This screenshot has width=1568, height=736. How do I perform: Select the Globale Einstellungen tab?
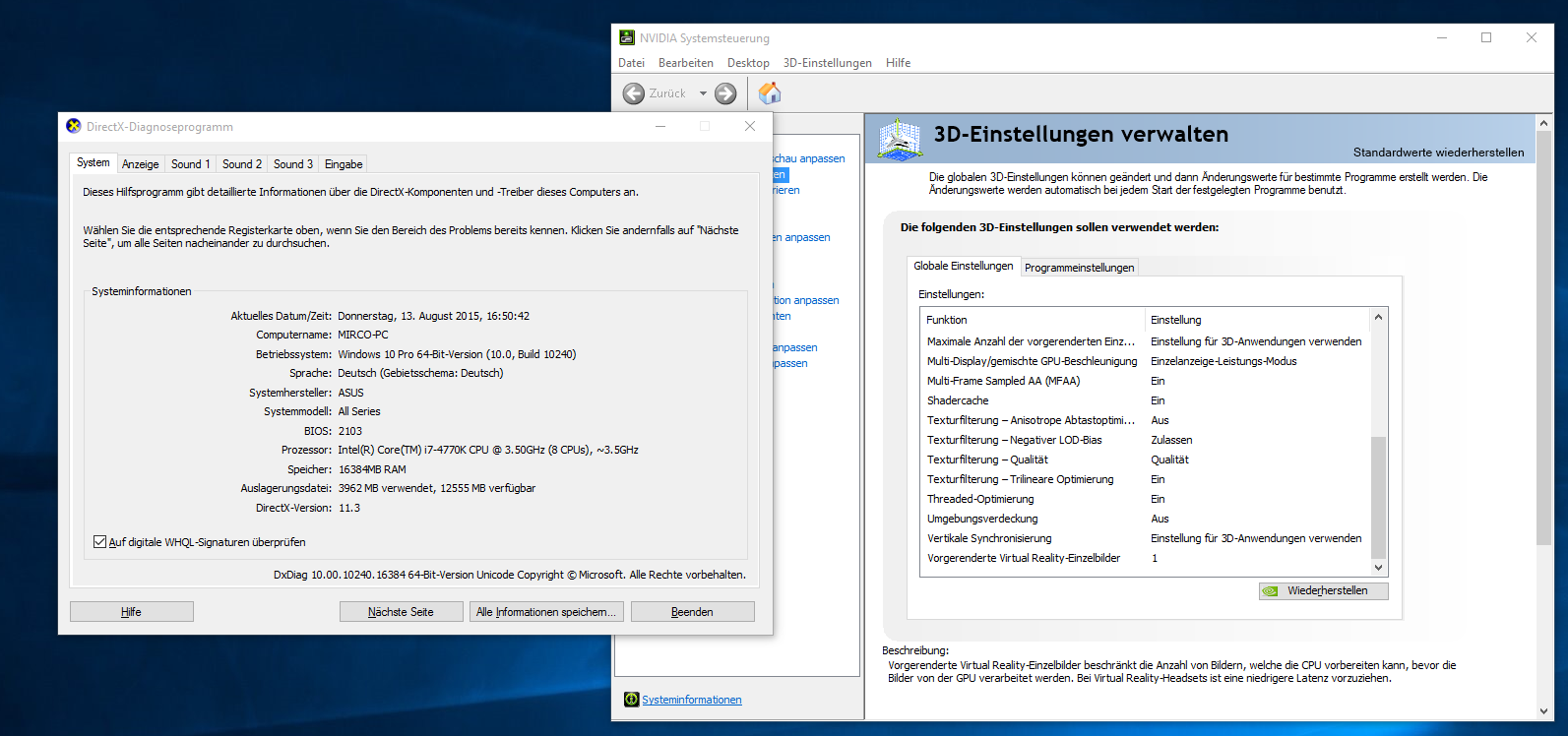(x=963, y=266)
